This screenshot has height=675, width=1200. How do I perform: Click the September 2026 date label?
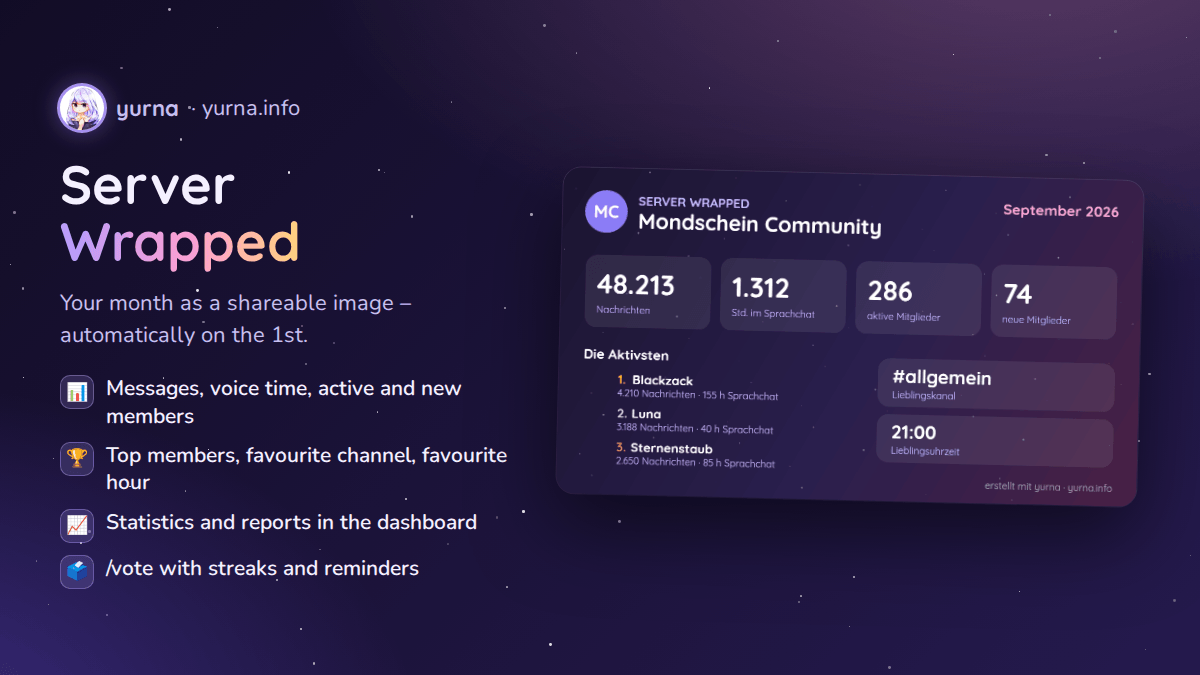pos(1061,211)
